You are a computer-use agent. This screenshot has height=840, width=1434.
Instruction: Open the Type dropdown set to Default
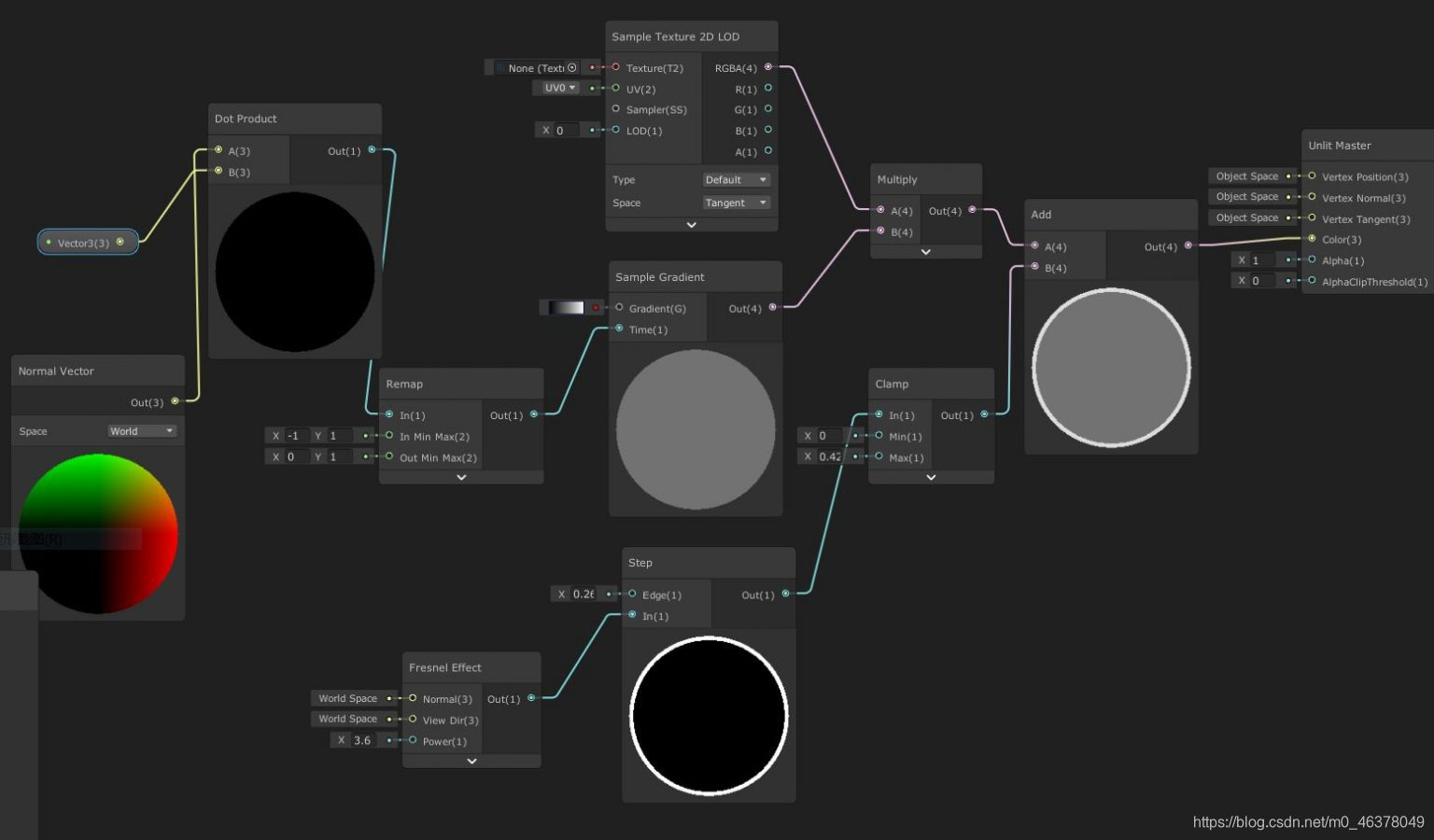737,179
